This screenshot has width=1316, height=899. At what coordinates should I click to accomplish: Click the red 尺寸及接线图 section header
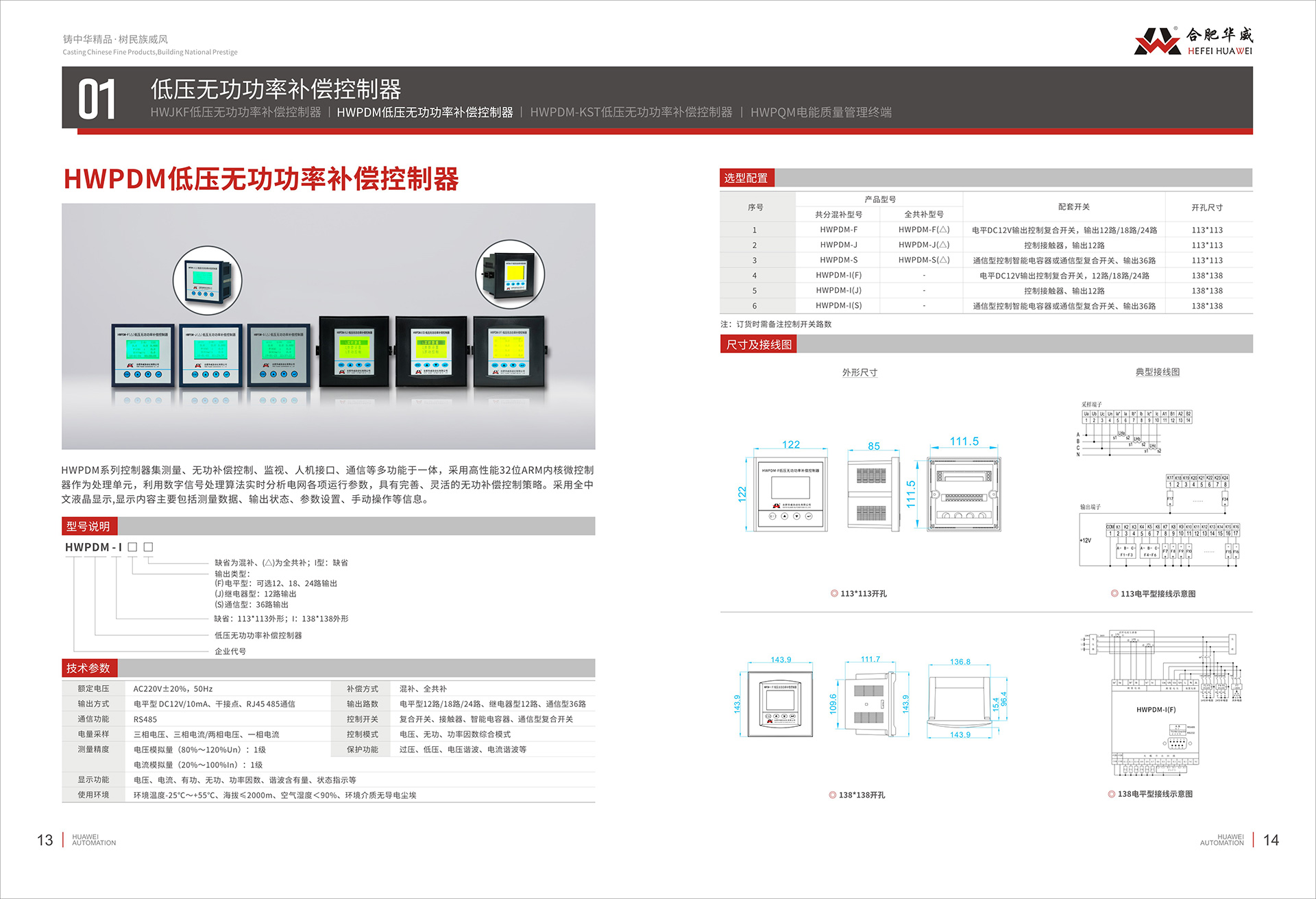coord(758,344)
